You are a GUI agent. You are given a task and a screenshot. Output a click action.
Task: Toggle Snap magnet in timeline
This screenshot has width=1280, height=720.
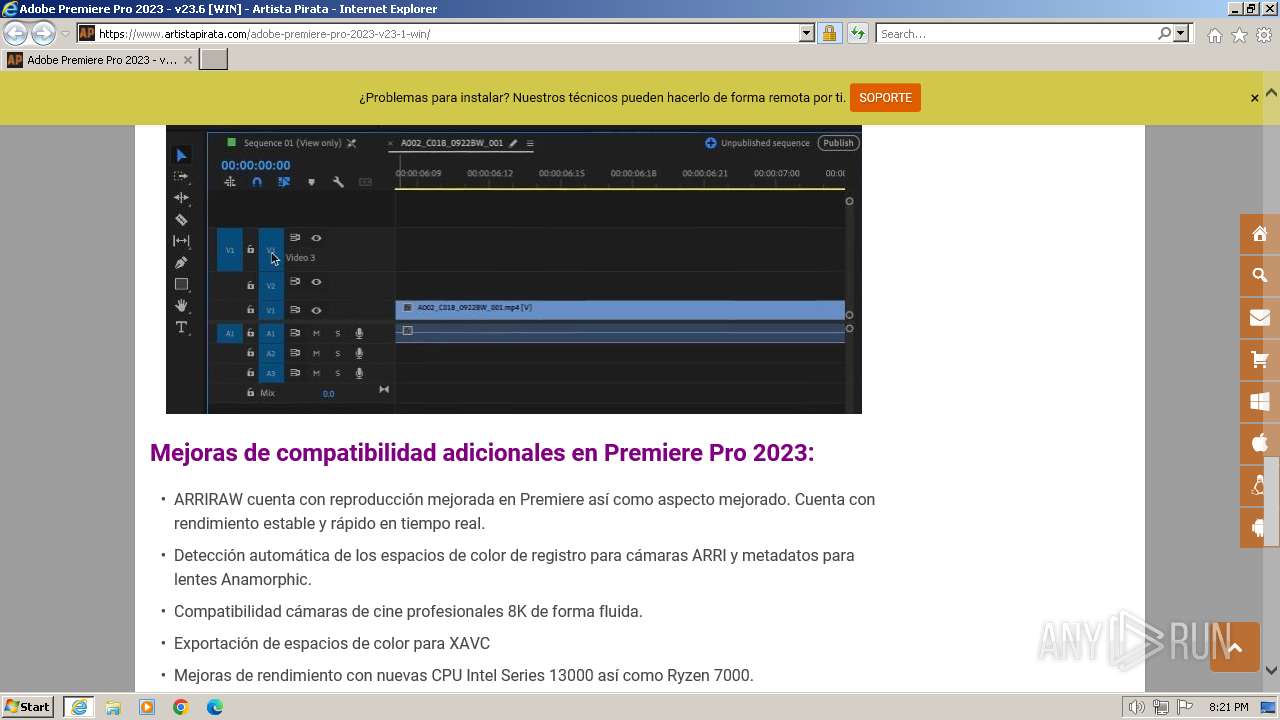pos(257,182)
